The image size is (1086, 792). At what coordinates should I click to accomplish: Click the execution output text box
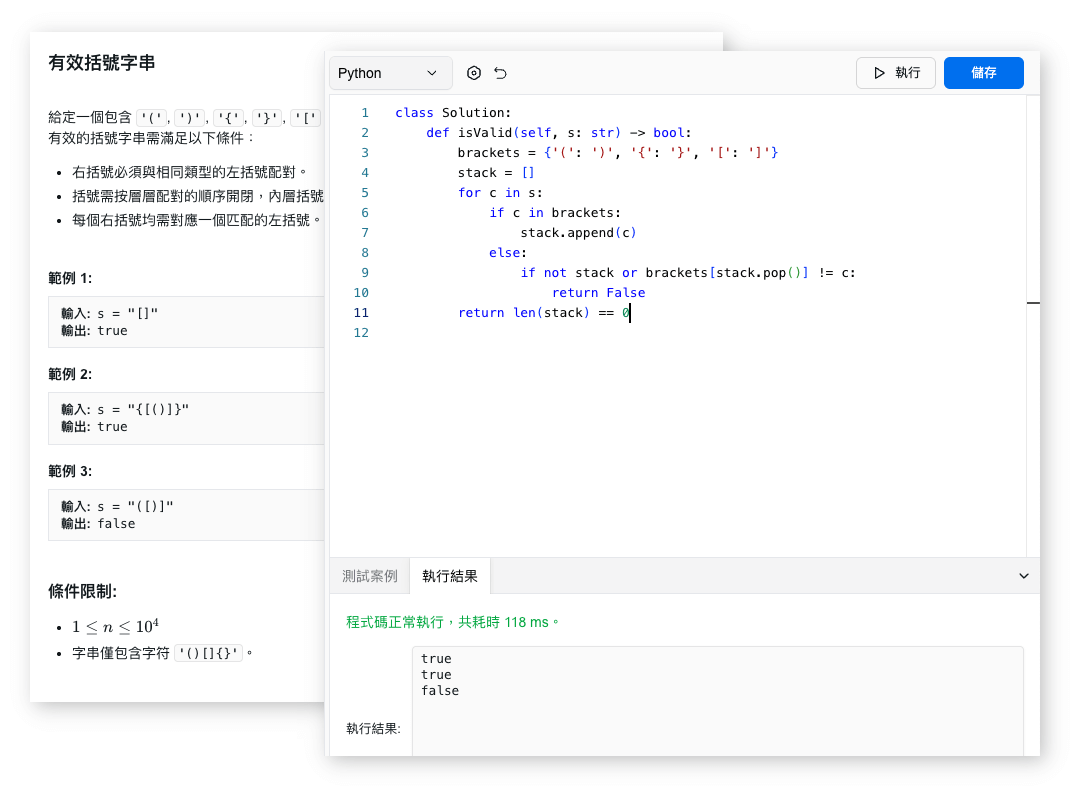[x=716, y=700]
